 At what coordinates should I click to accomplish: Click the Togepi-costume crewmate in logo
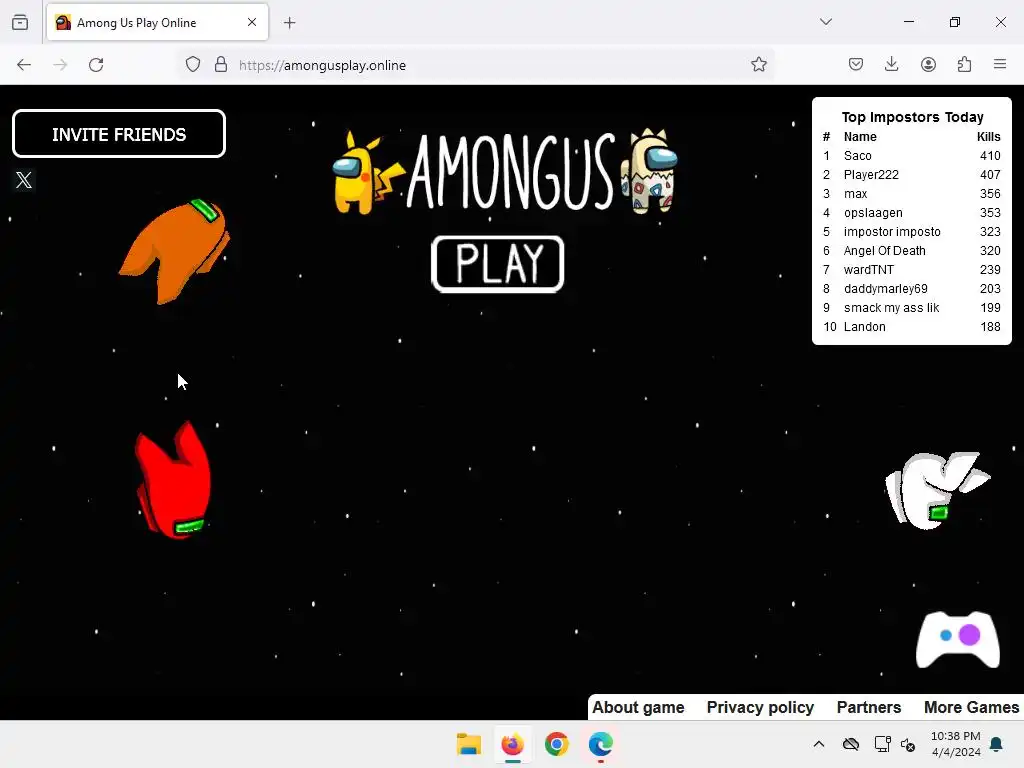coord(650,171)
